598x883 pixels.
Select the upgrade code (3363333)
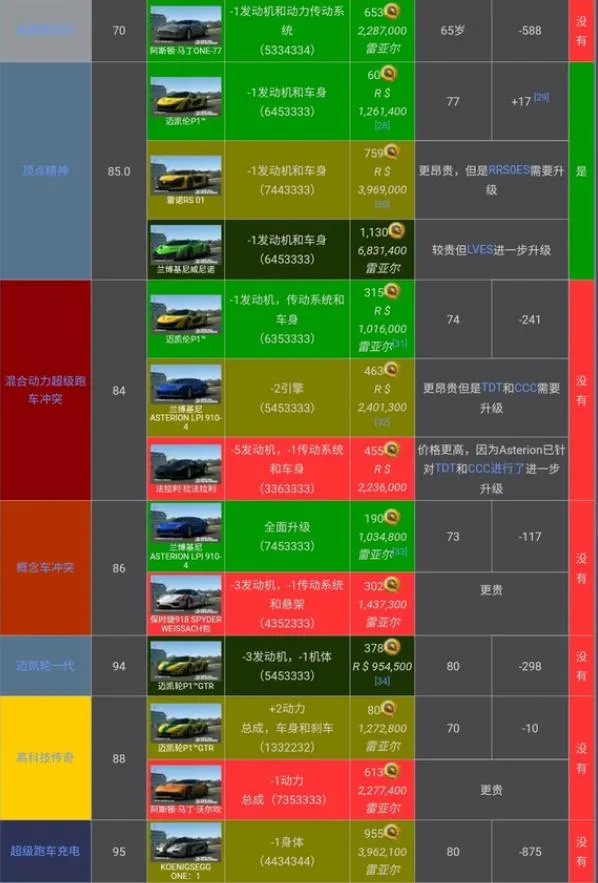click(287, 488)
